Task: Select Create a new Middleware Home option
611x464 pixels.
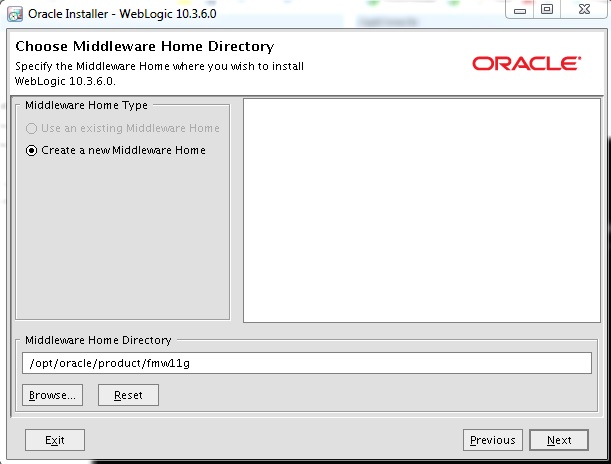Action: coord(32,150)
